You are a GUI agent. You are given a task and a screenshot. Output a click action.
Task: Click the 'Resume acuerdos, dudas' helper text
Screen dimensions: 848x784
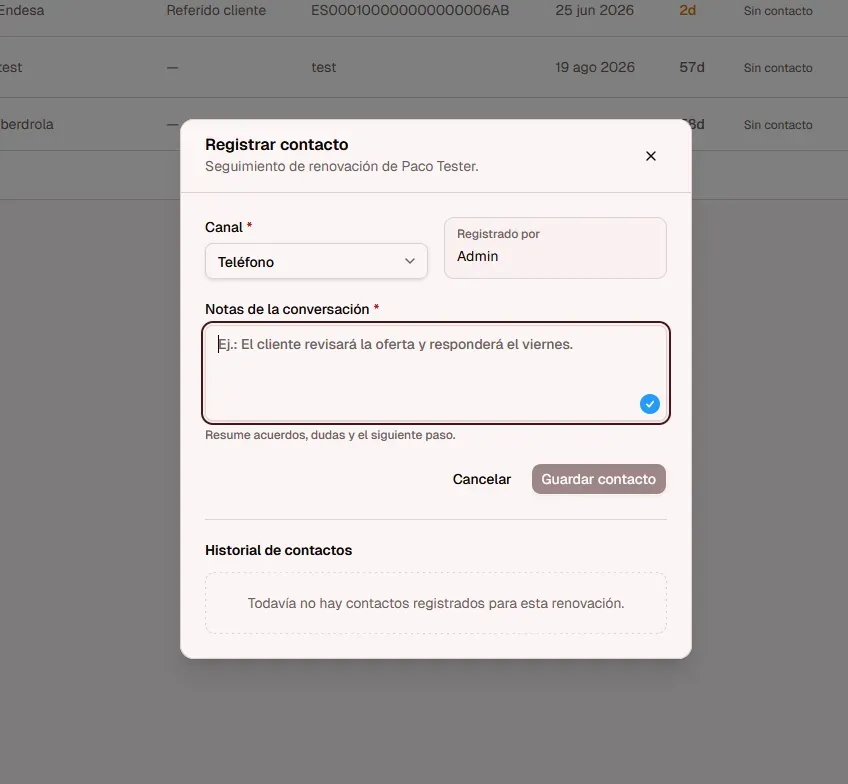coord(330,435)
